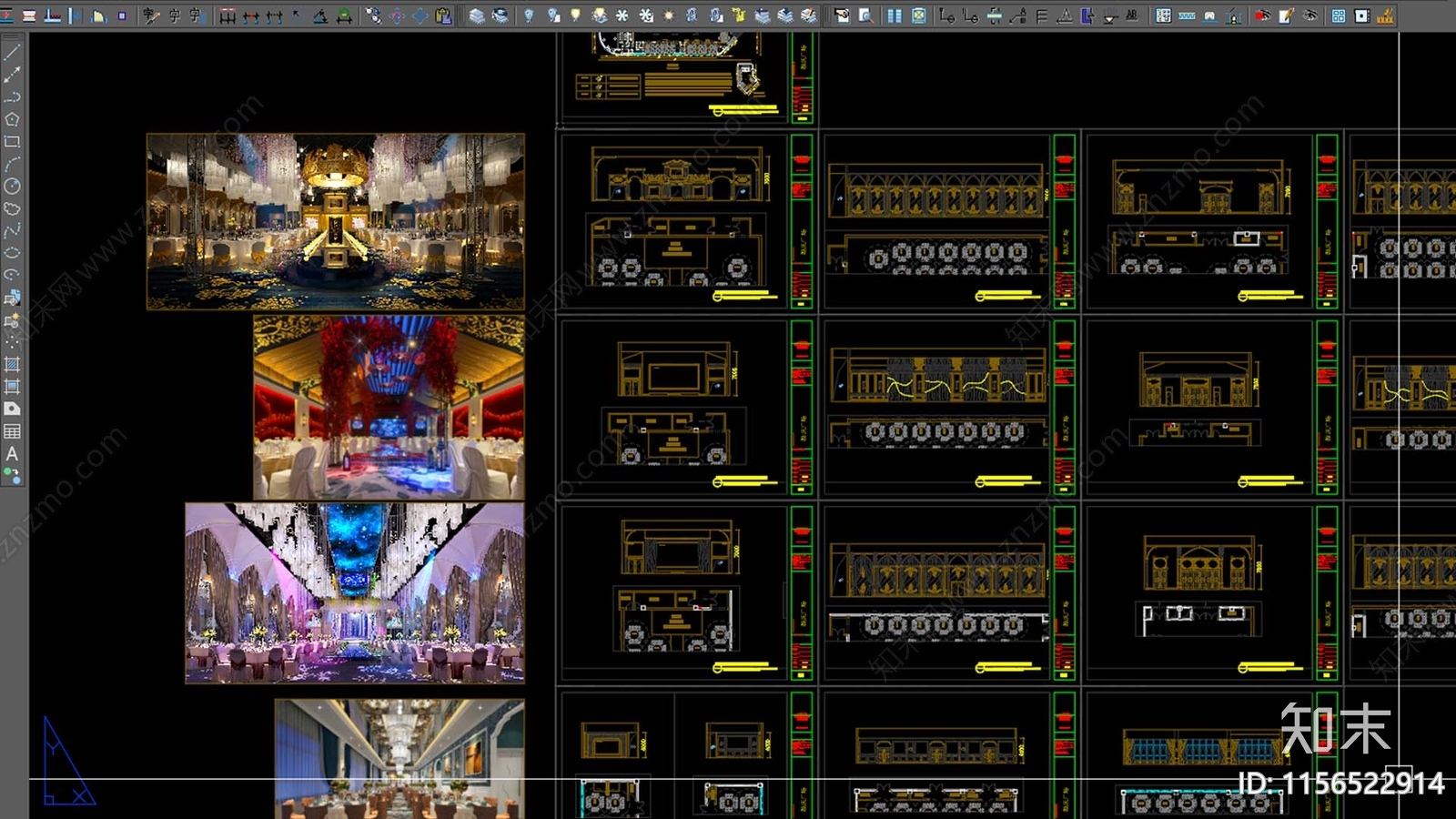
Task: Click the two-column layout icon
Action: coord(895,15)
